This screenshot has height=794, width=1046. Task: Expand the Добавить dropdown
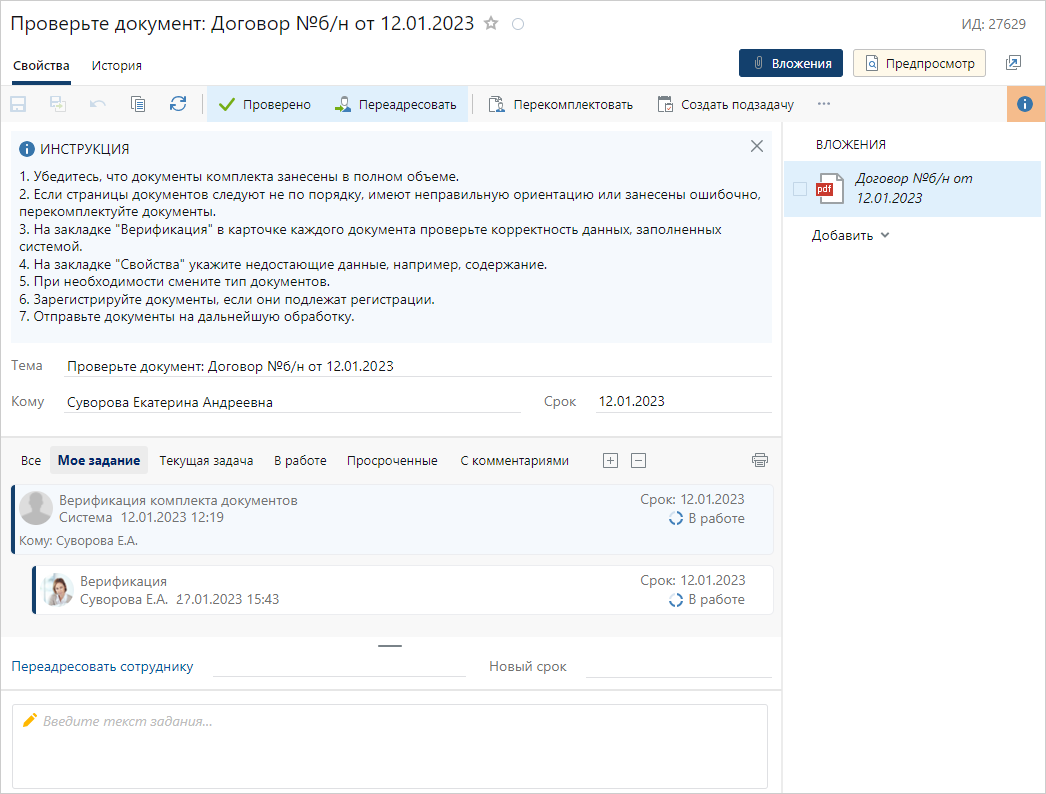coord(850,236)
